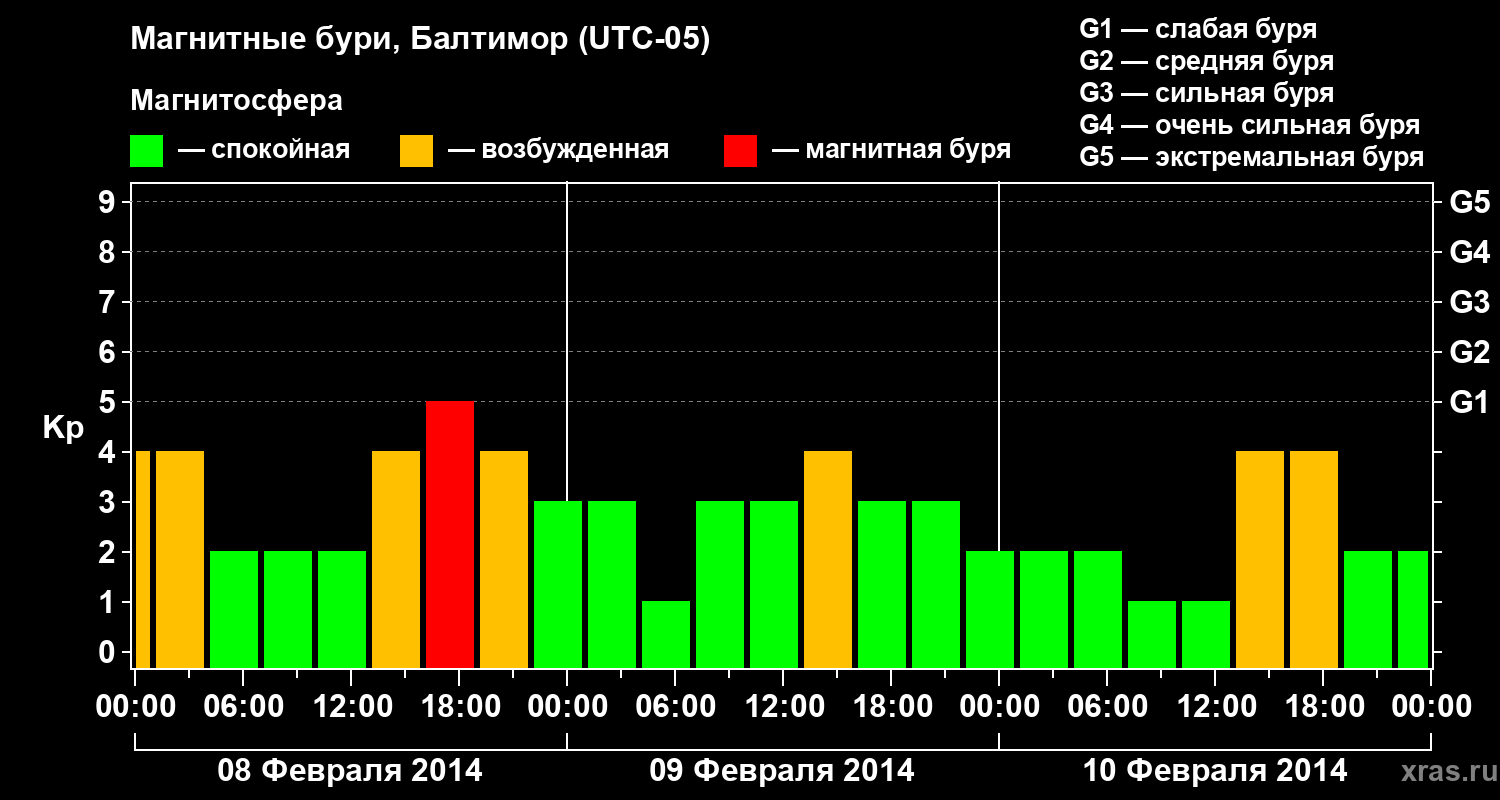Select the lowest green bar on 09 Февраля
This screenshot has height=800, width=1500.
[x=666, y=634]
